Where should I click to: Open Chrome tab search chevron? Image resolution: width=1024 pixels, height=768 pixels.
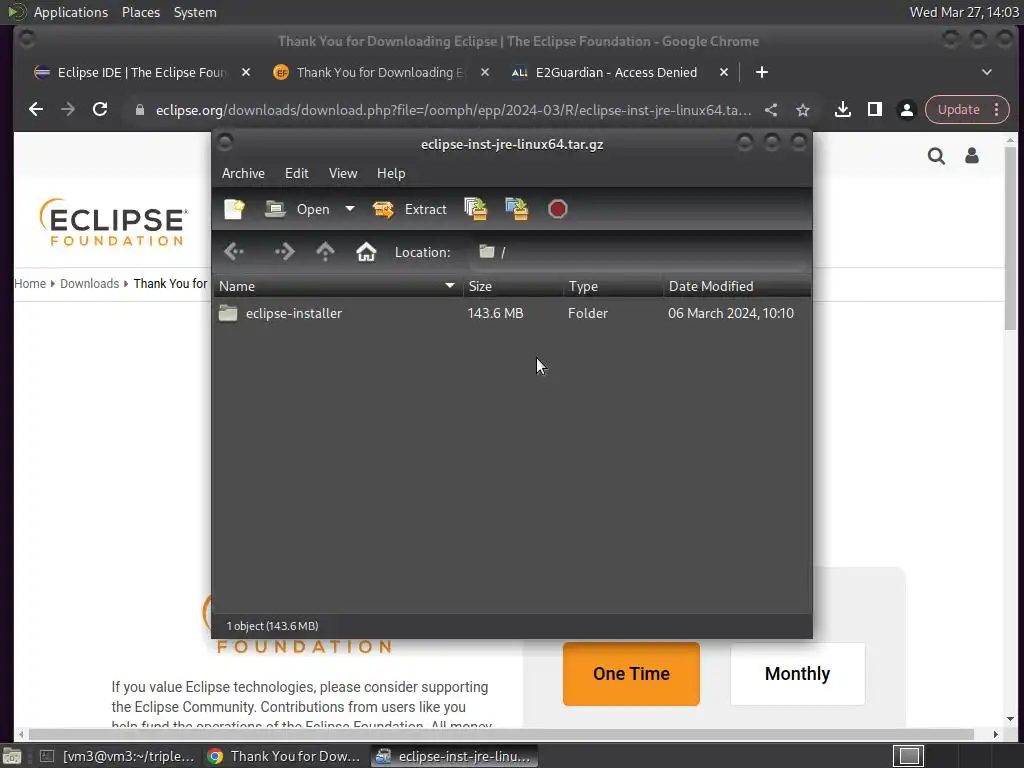(987, 72)
